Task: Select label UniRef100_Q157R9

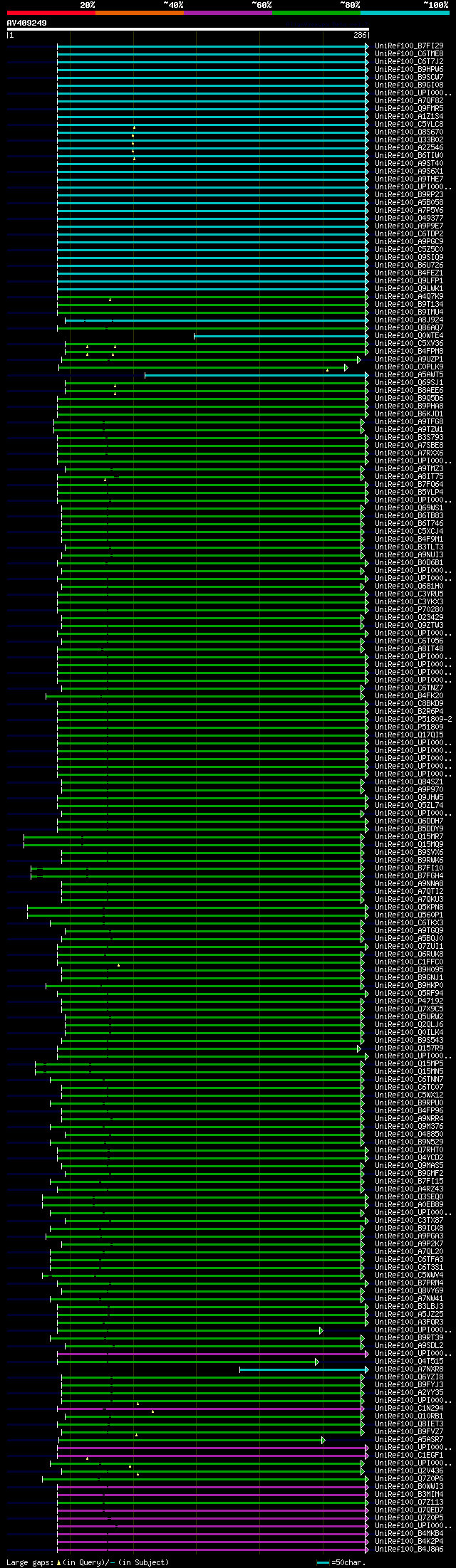Action: coord(409,1048)
